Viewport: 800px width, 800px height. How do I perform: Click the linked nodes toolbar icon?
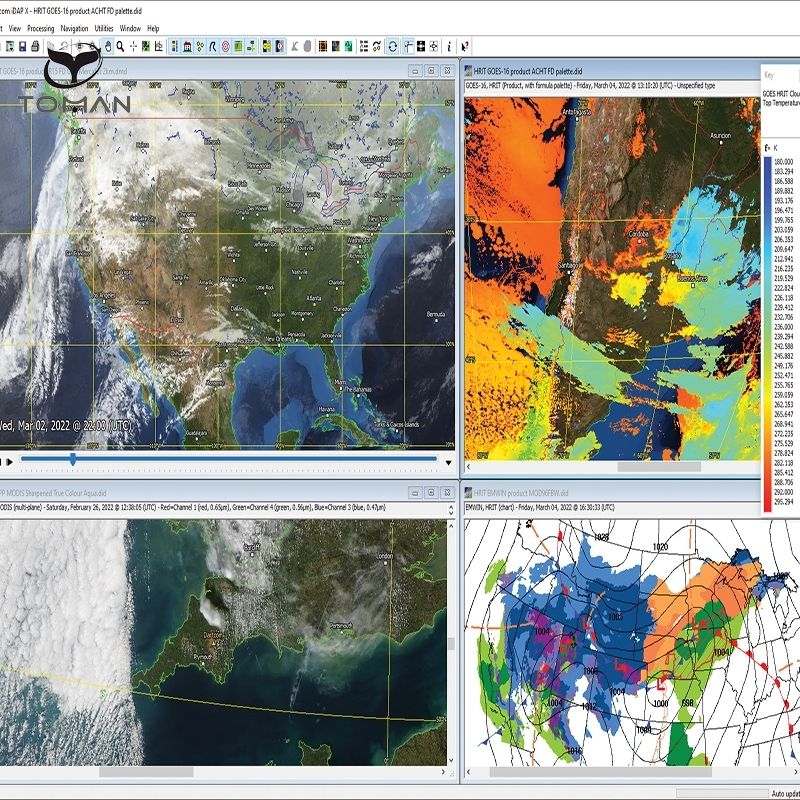coord(200,47)
